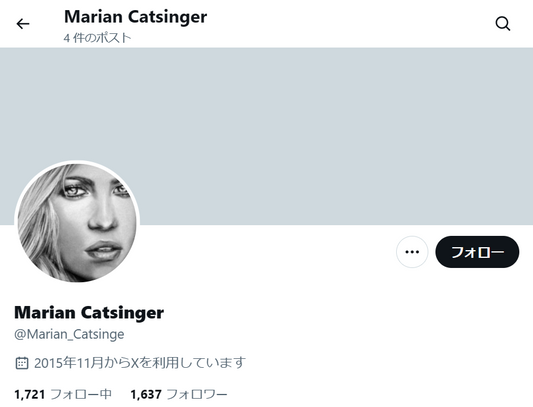
Task: Click the calendar icon beside join date
Action: [x=22, y=363]
